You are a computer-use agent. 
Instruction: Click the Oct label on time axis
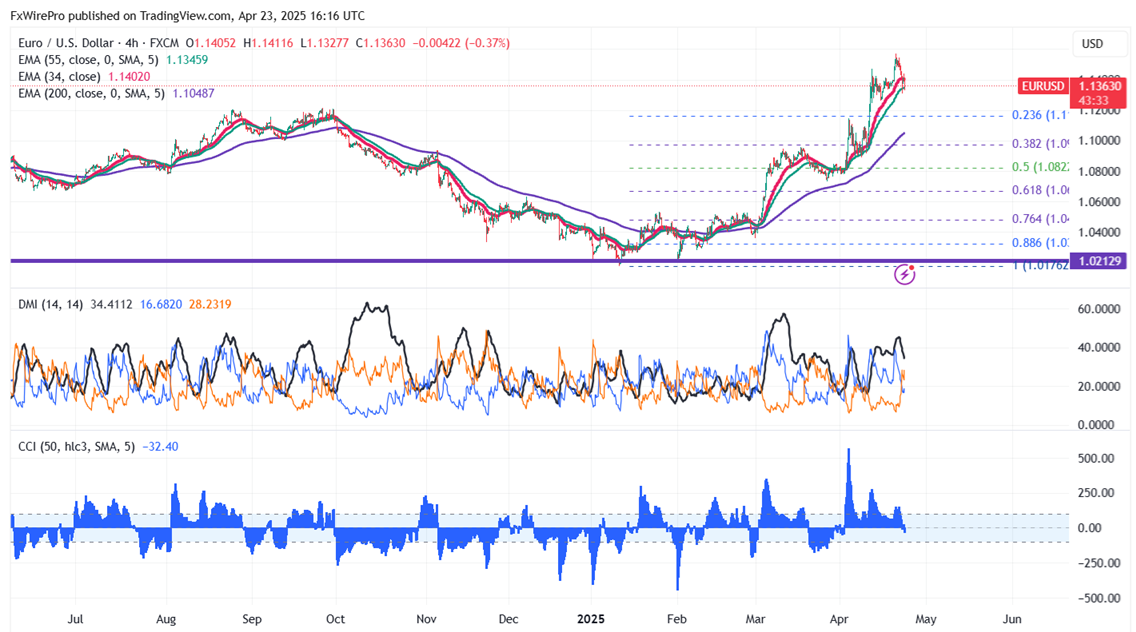click(x=335, y=620)
